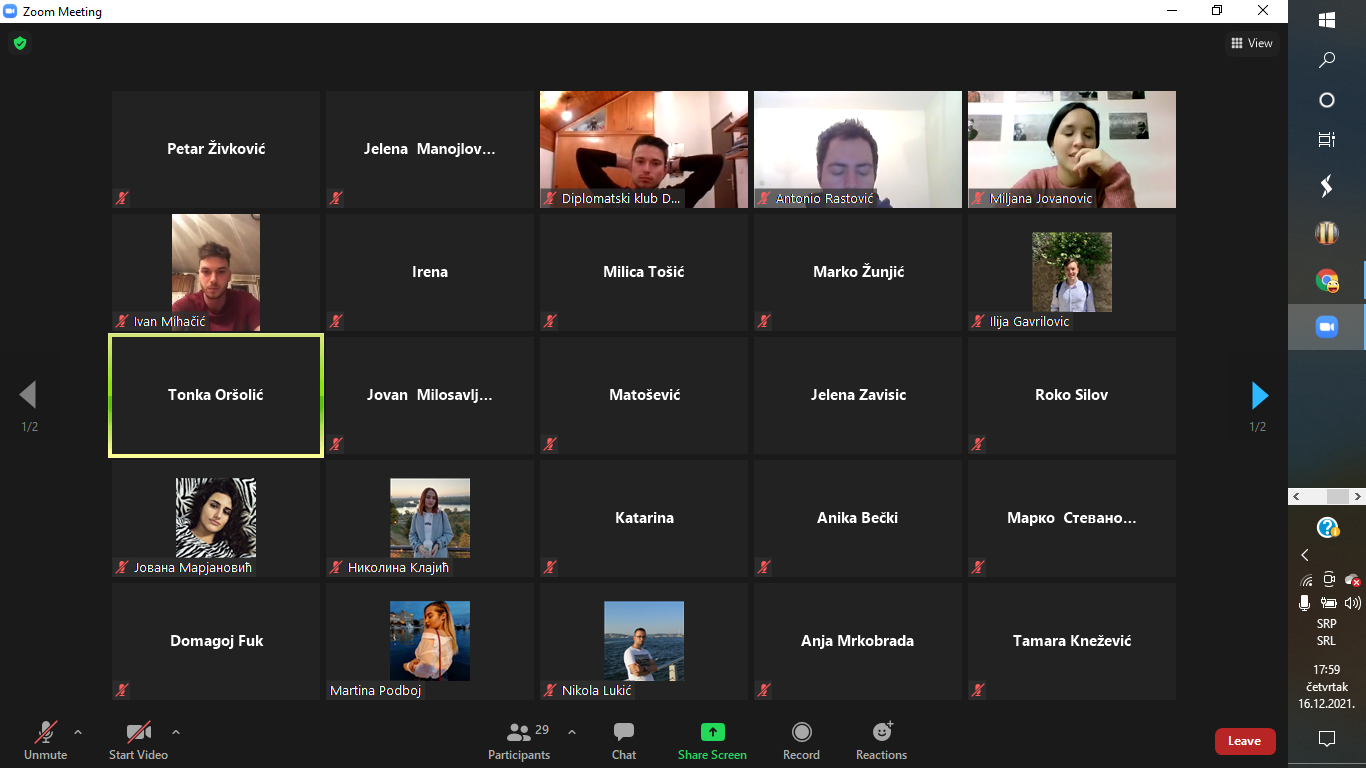1366x768 pixels.
Task: Select Milica Tošić participant tile
Action: 644,272
